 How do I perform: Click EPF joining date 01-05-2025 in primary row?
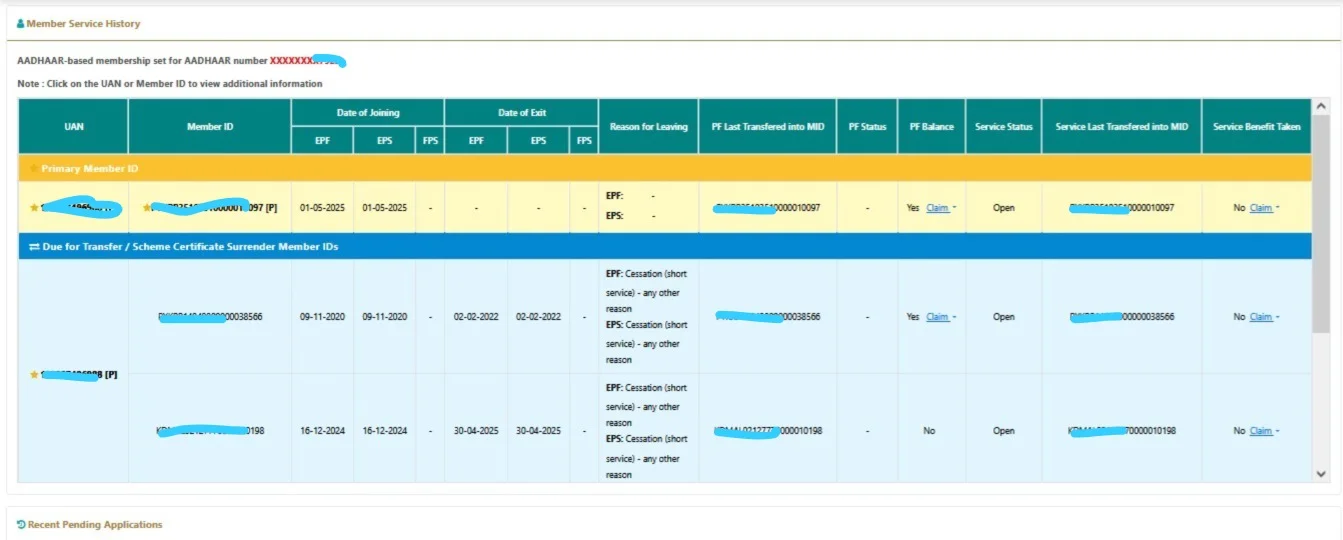(322, 208)
